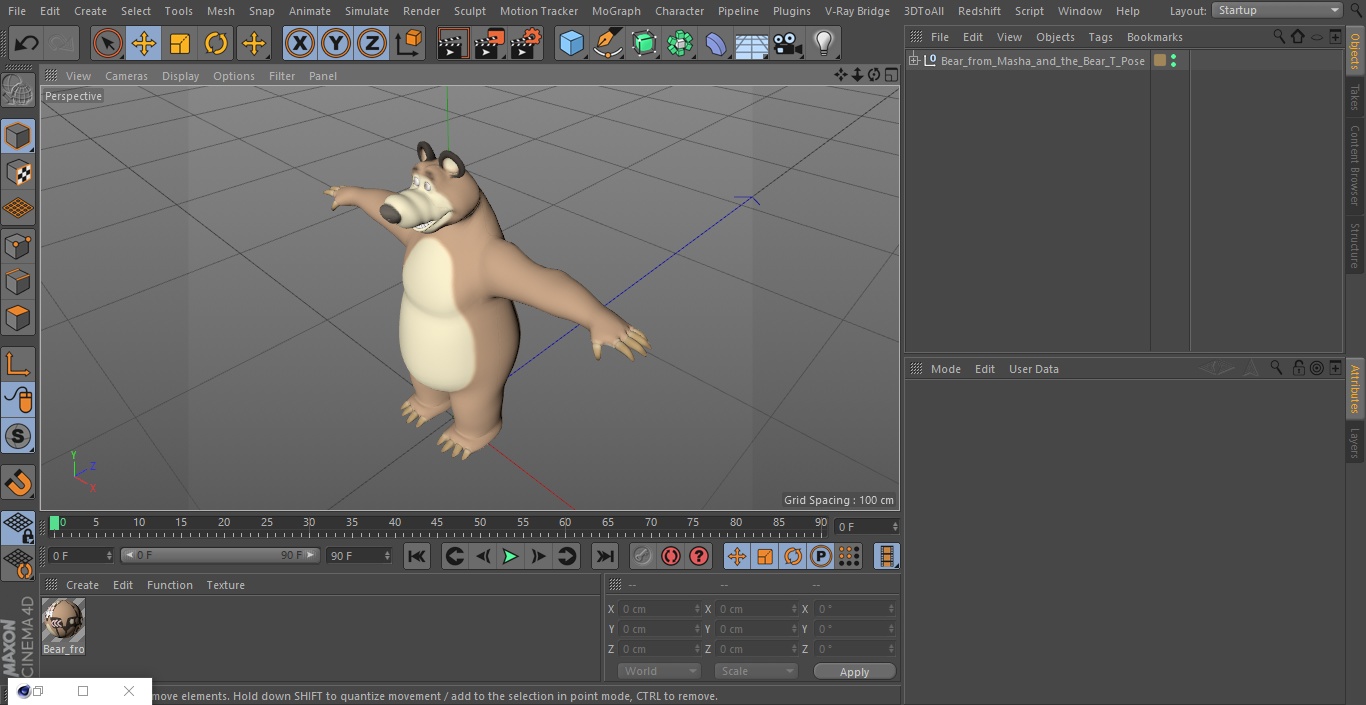
Task: Toggle Position keyframe recording
Action: 737,556
